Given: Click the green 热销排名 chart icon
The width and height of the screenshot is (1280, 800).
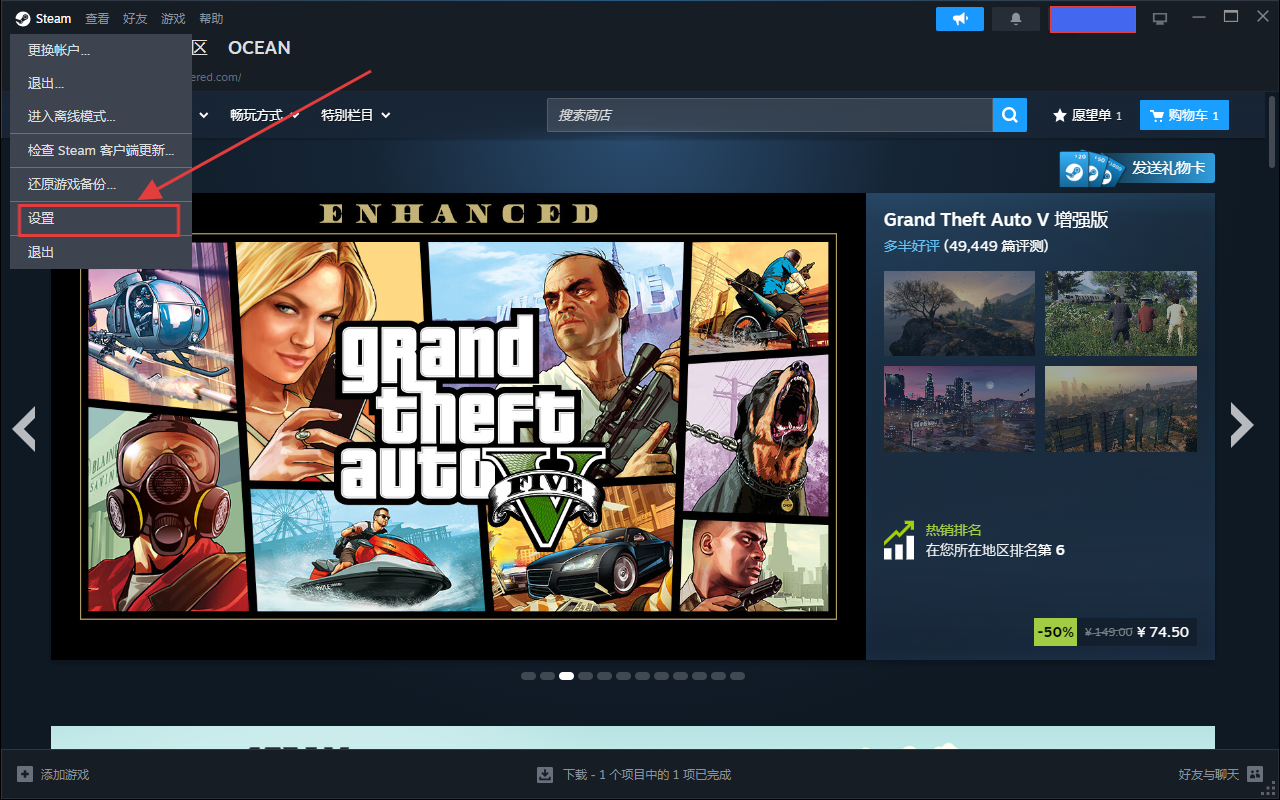Looking at the screenshot, I should 899,540.
